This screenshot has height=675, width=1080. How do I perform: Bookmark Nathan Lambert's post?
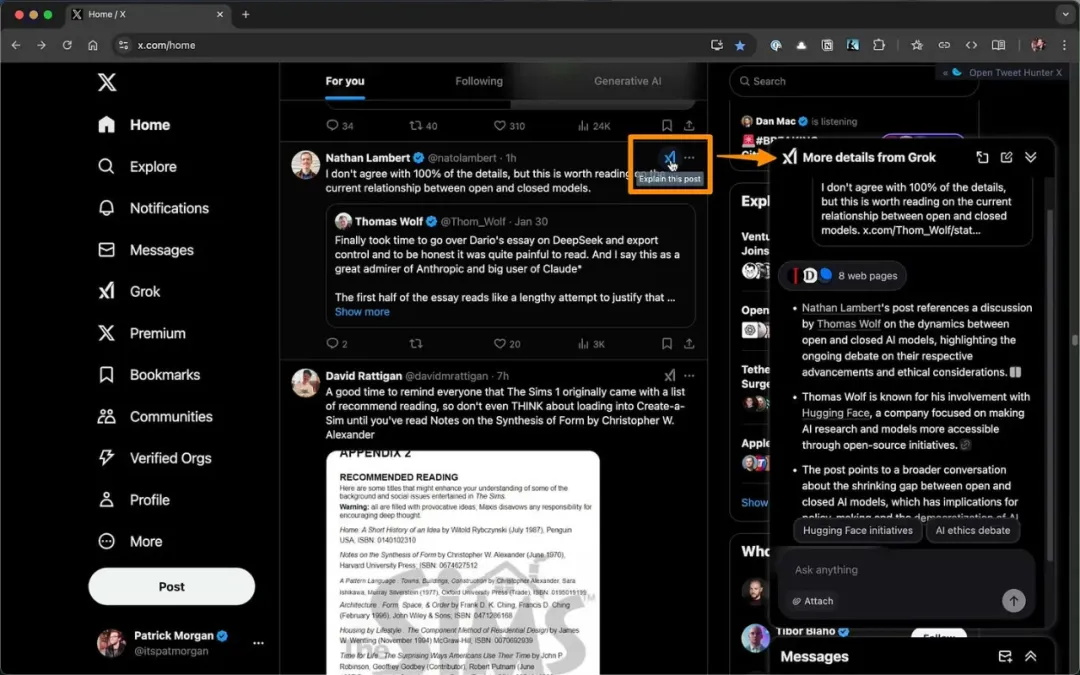click(666, 343)
